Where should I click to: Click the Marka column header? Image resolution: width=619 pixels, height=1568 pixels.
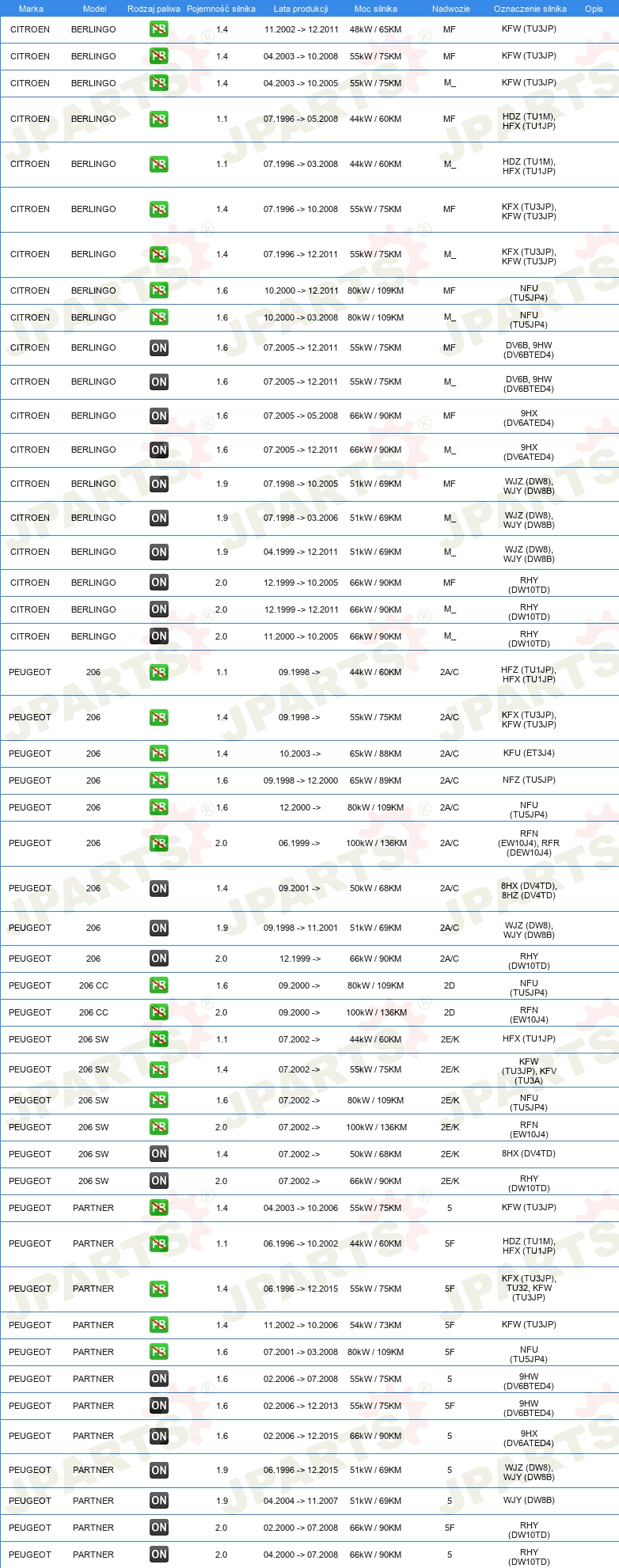31,9
